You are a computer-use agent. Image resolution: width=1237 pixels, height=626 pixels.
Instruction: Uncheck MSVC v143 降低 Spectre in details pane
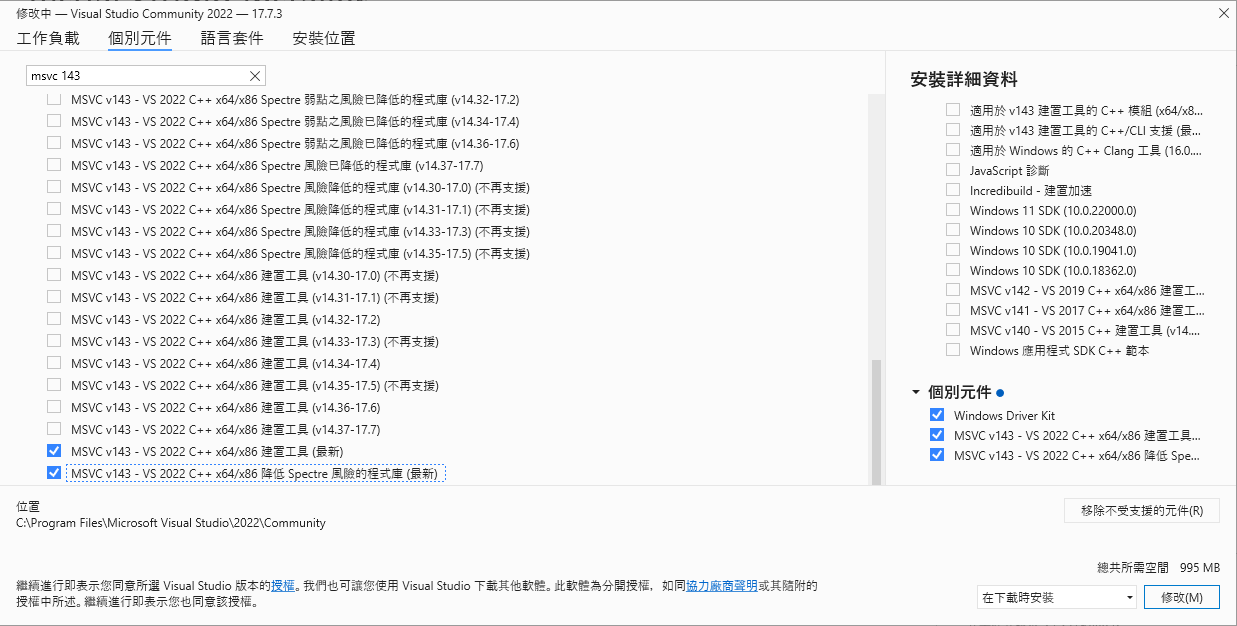click(x=937, y=455)
